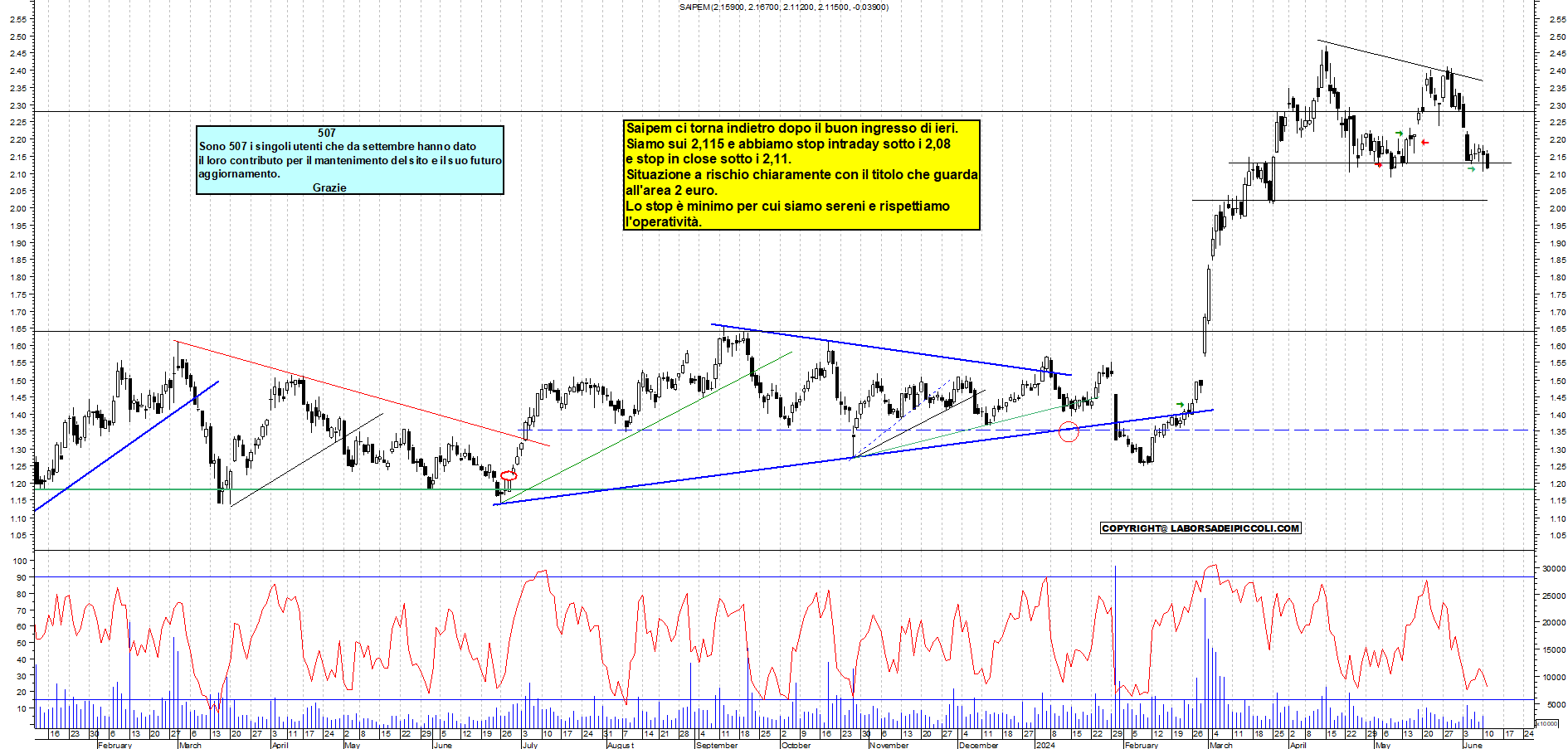The width and height of the screenshot is (1568, 749).
Task: Click the 25000 volume scale label
Action: (x=1554, y=596)
